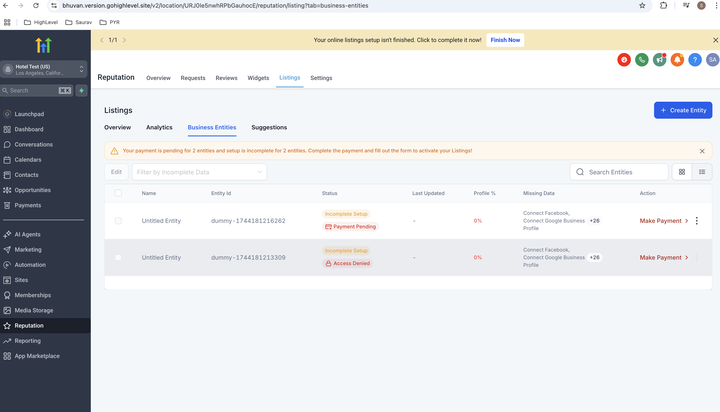Click the green phone dialer icon
Viewport: 720px width, 412px height.
click(x=641, y=60)
